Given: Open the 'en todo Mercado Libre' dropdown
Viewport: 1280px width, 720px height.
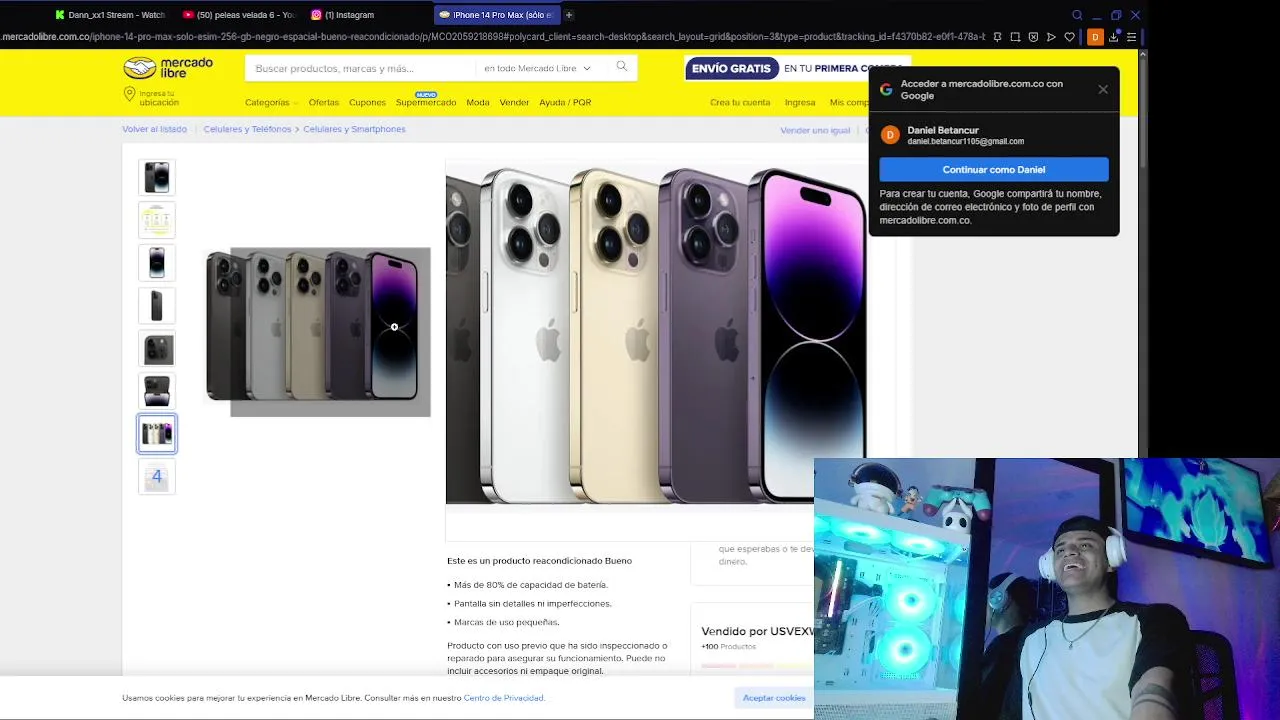Looking at the screenshot, I should [x=537, y=68].
